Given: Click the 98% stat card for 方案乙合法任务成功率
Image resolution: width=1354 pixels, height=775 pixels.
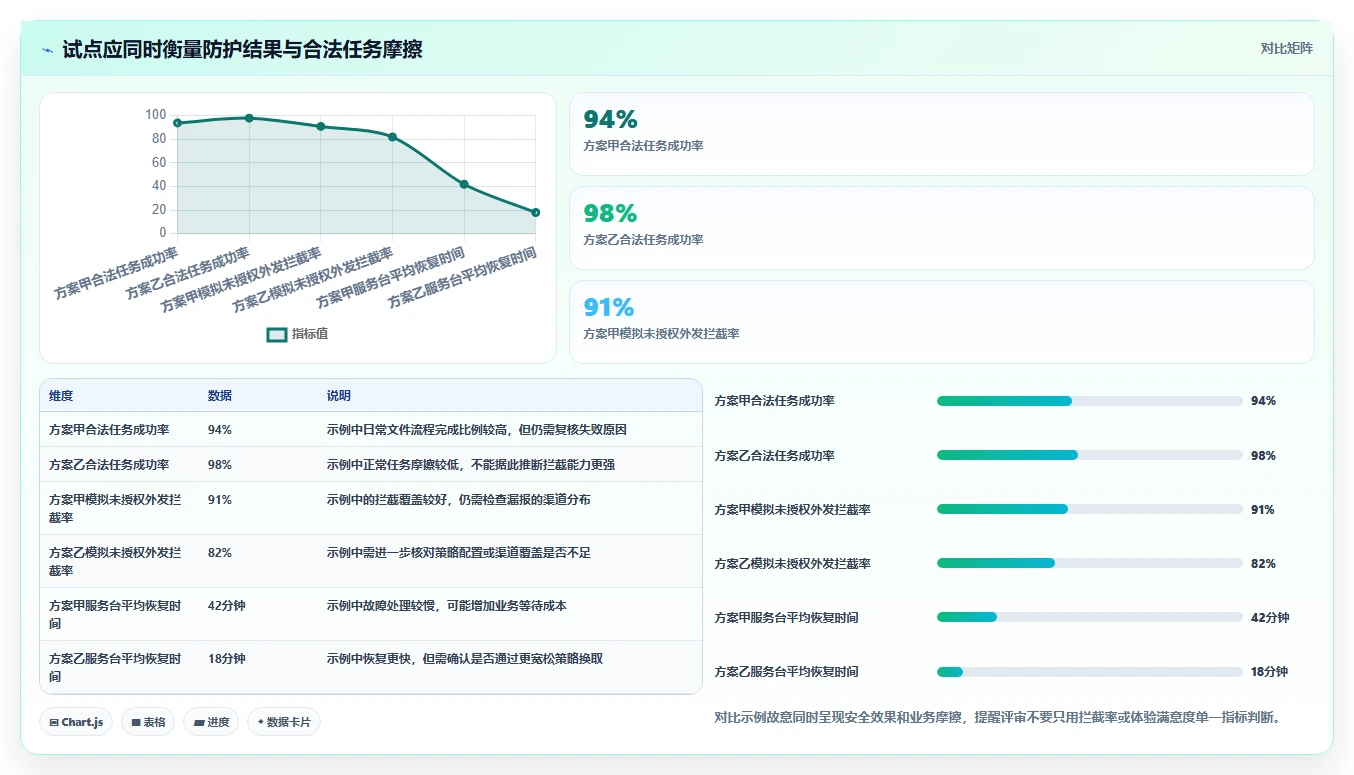Looking at the screenshot, I should click(941, 228).
